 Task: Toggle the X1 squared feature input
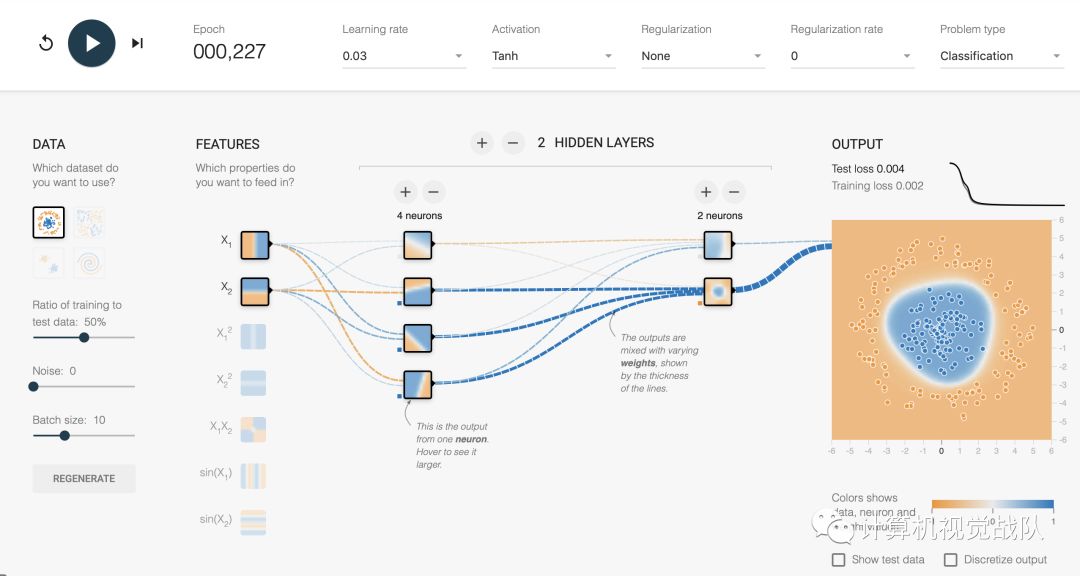click(254, 337)
